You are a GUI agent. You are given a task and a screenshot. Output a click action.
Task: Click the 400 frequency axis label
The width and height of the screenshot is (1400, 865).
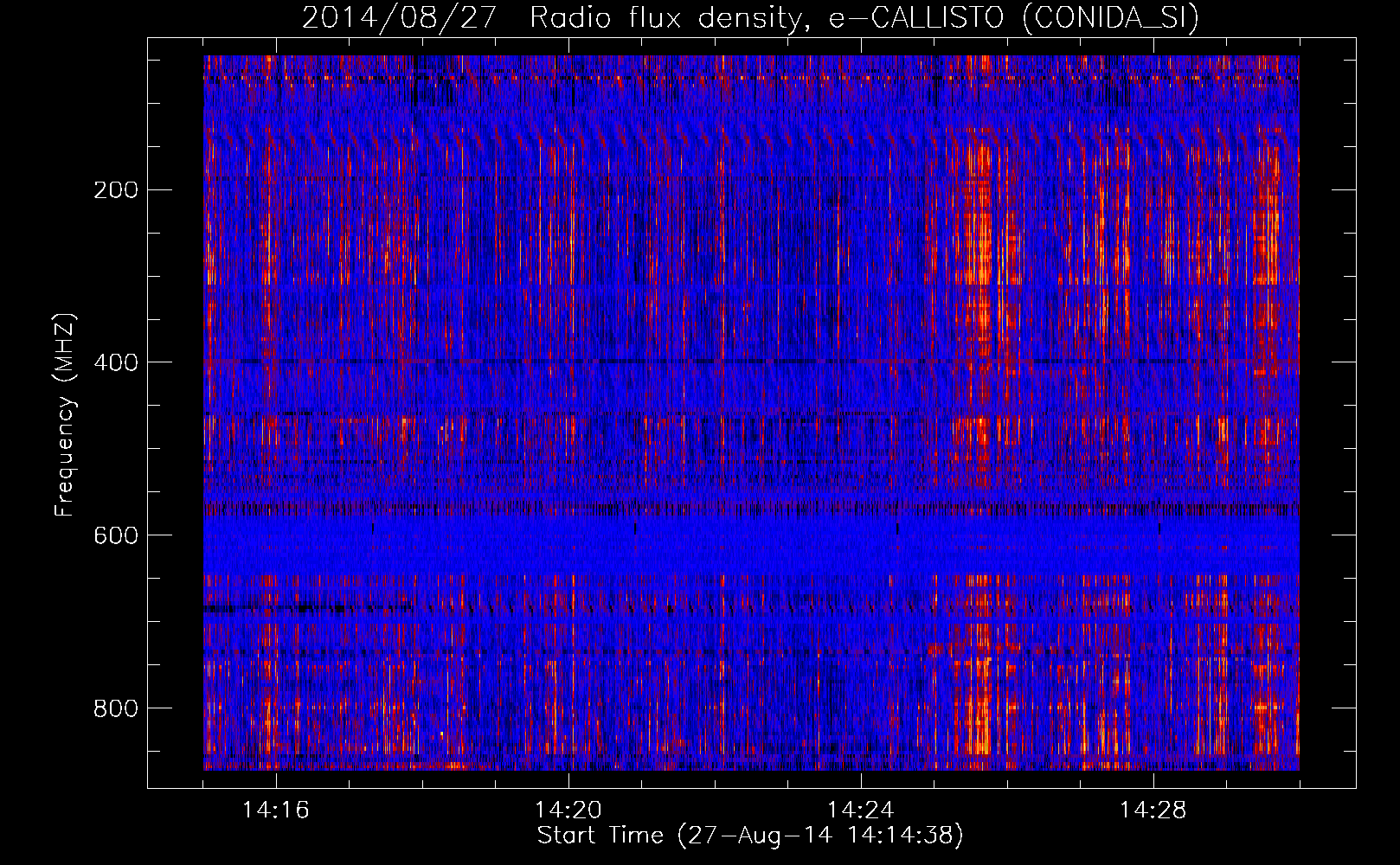[115, 362]
